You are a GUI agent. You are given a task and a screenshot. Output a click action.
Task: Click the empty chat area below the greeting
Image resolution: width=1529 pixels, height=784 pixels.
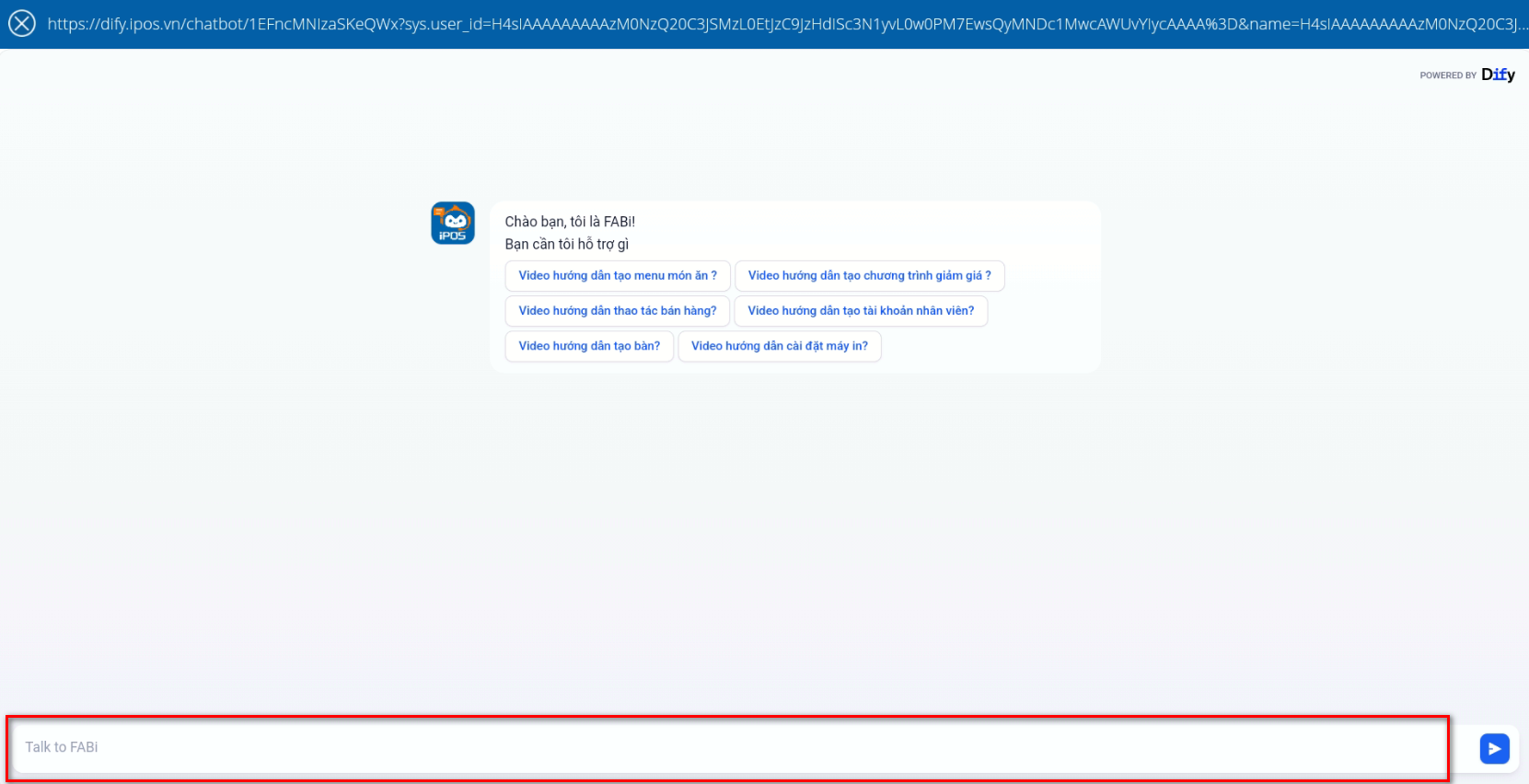(764, 534)
